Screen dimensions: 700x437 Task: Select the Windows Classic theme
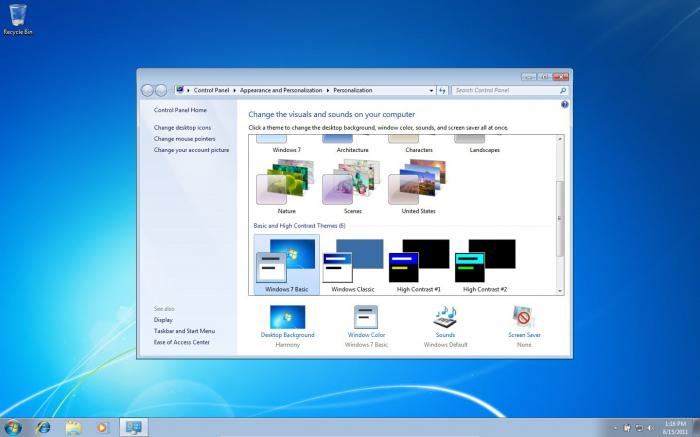point(353,265)
